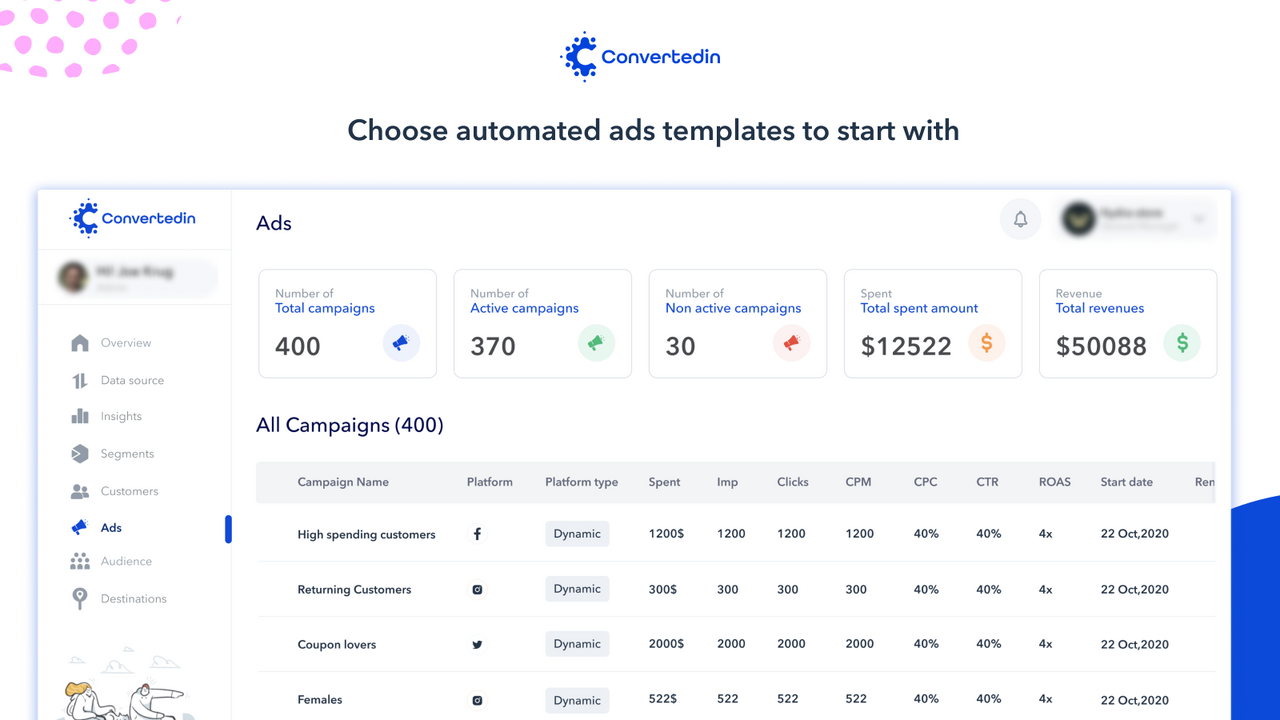Click the Instagram icon in the Females row
The height and width of the screenshot is (720, 1280).
477,700
